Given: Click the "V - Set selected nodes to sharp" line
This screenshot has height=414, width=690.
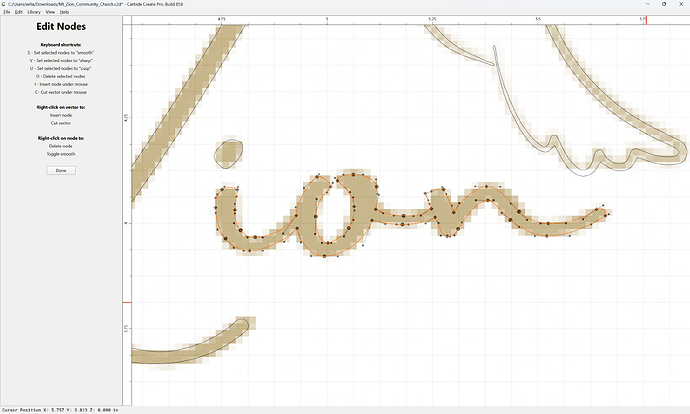Looking at the screenshot, I should click(61, 61).
